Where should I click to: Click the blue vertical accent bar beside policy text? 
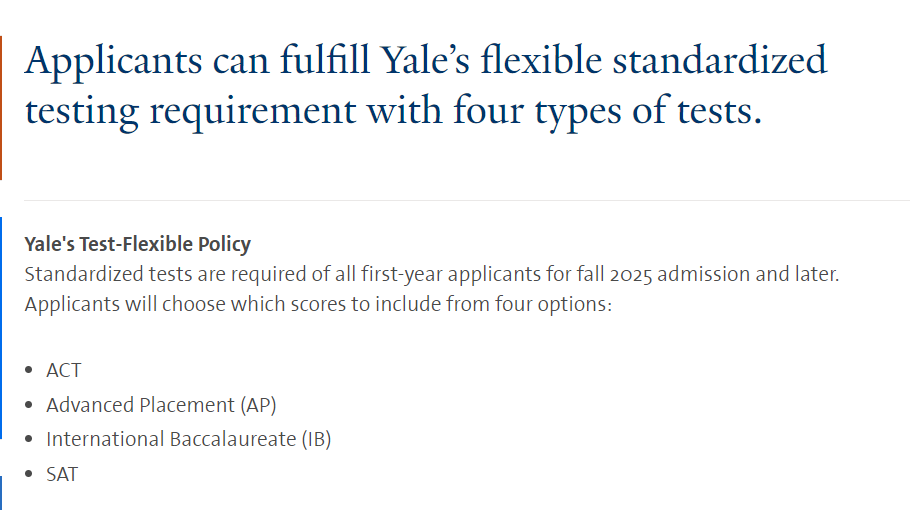(x=1, y=328)
